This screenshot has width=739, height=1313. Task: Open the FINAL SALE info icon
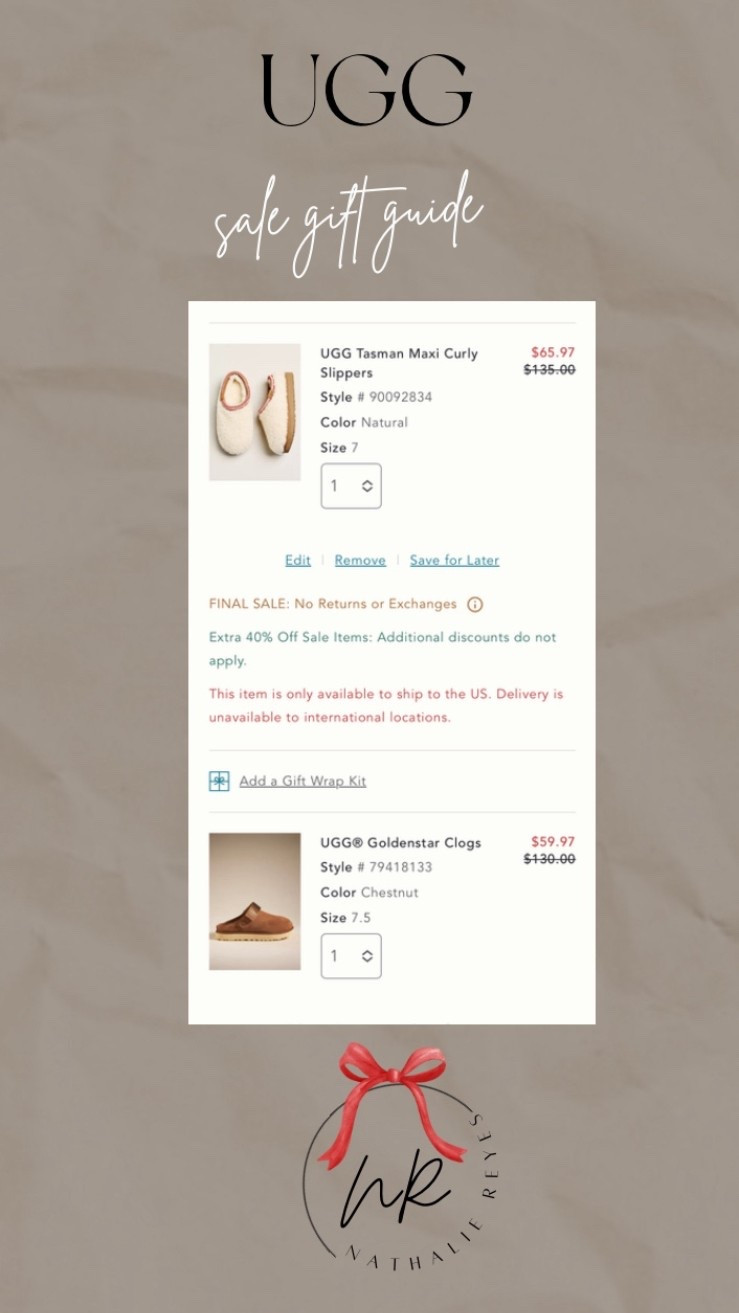coord(476,604)
